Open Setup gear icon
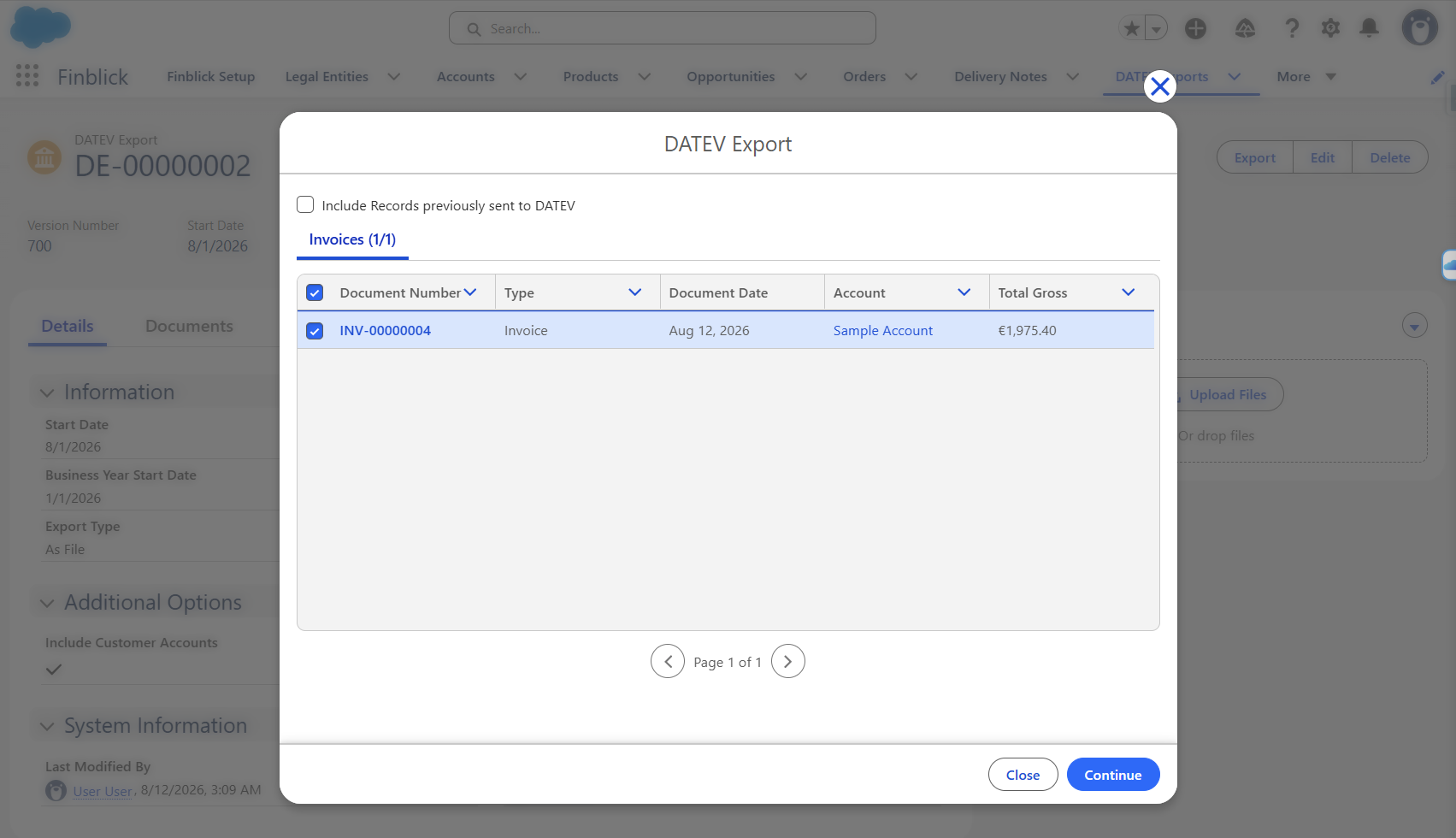This screenshot has width=1456, height=838. point(1330,28)
